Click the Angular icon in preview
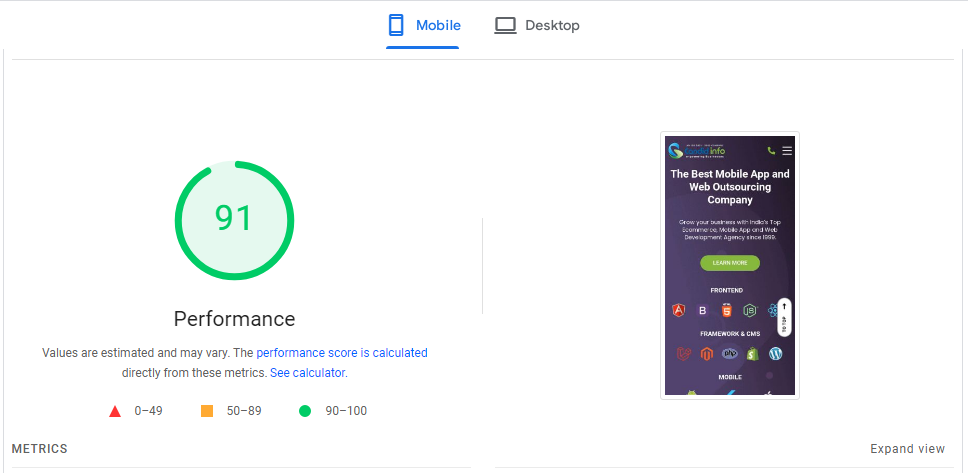The image size is (968, 473). click(x=678, y=311)
